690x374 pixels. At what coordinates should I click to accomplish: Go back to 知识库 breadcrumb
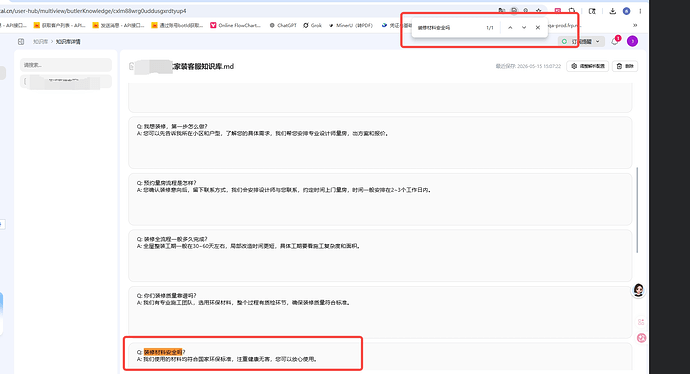click(40, 41)
